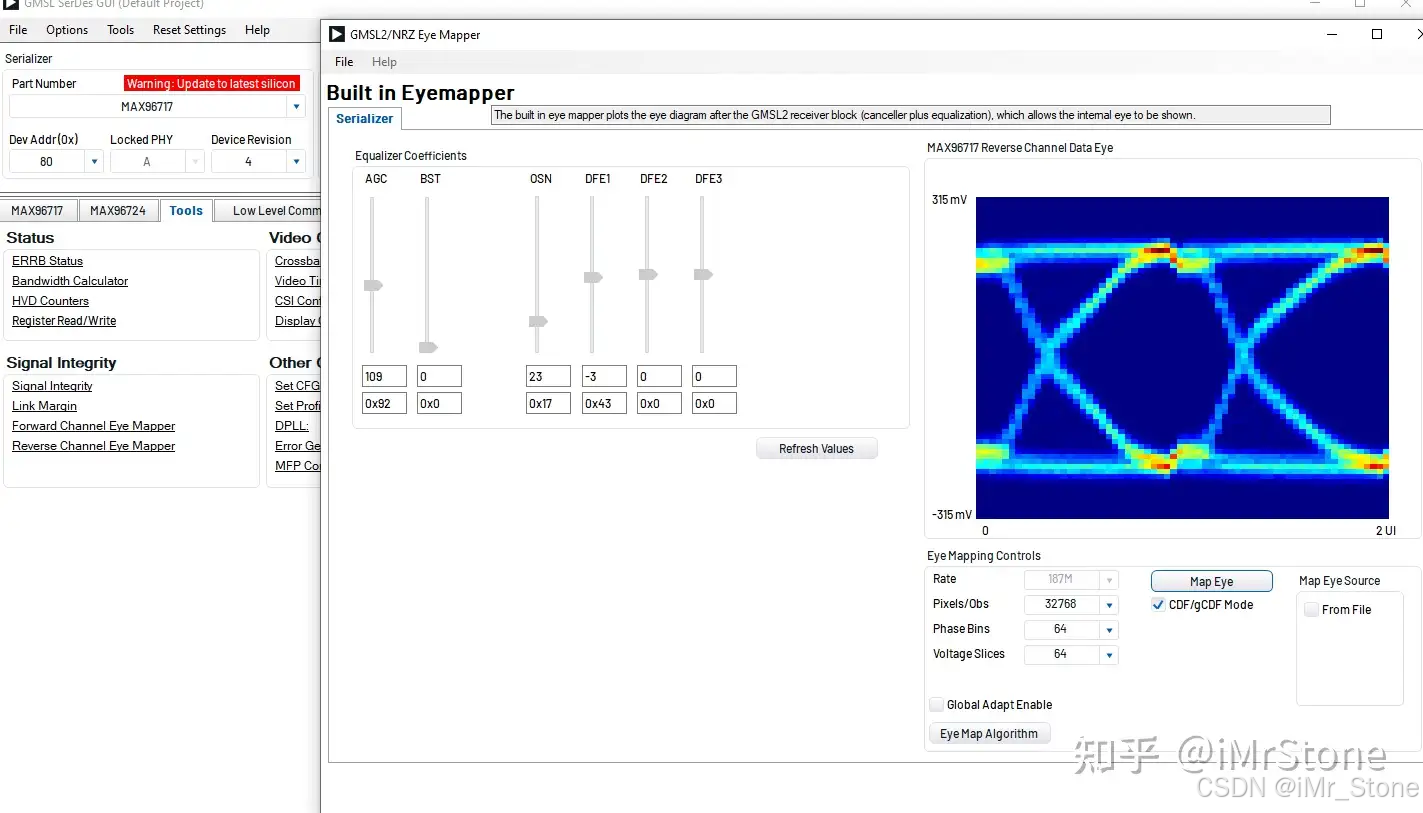Switch to the MAX96717 tab
Screen dimensions: 1423x813
(x=37, y=211)
